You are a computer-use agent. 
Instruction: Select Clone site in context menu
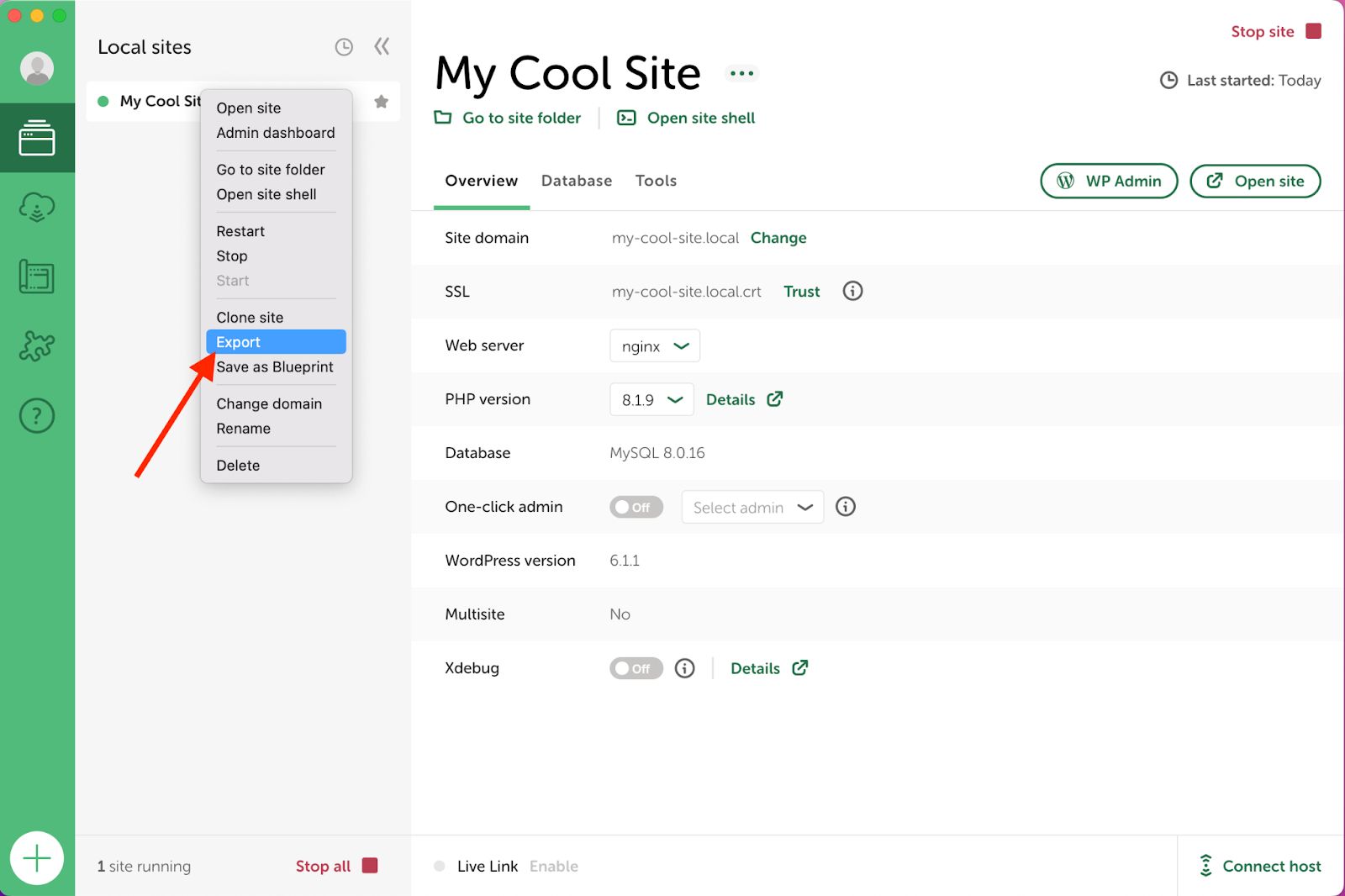[250, 318]
